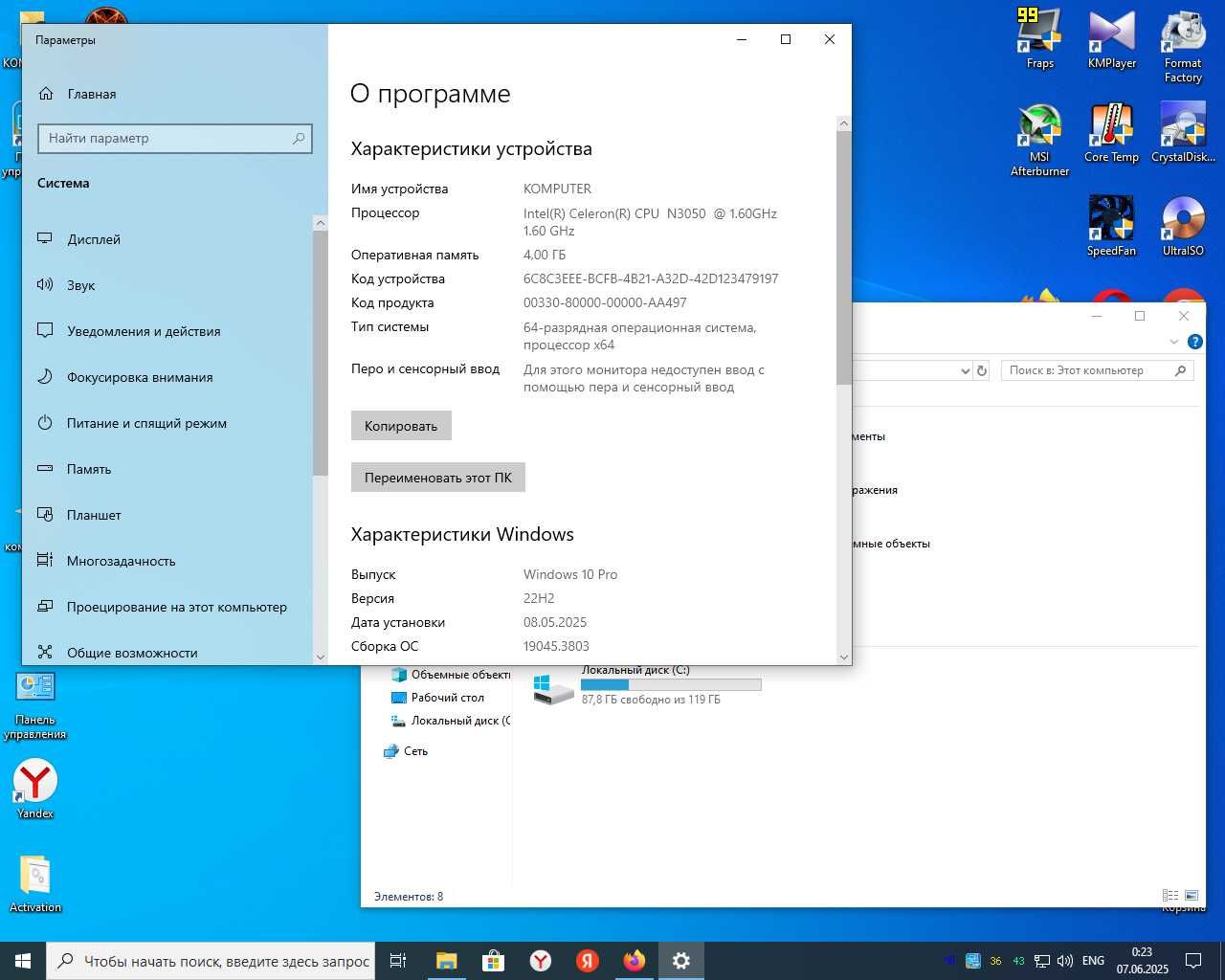Switch Explorer to large icons view
This screenshot has height=980, width=1225.
point(1192,896)
